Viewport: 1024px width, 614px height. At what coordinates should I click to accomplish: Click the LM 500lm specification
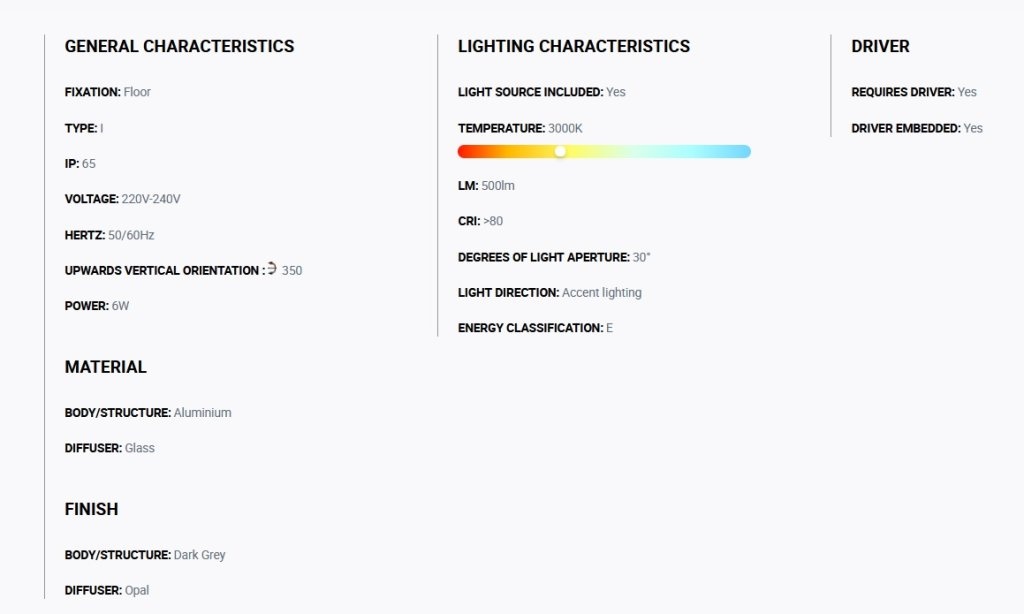click(x=487, y=186)
